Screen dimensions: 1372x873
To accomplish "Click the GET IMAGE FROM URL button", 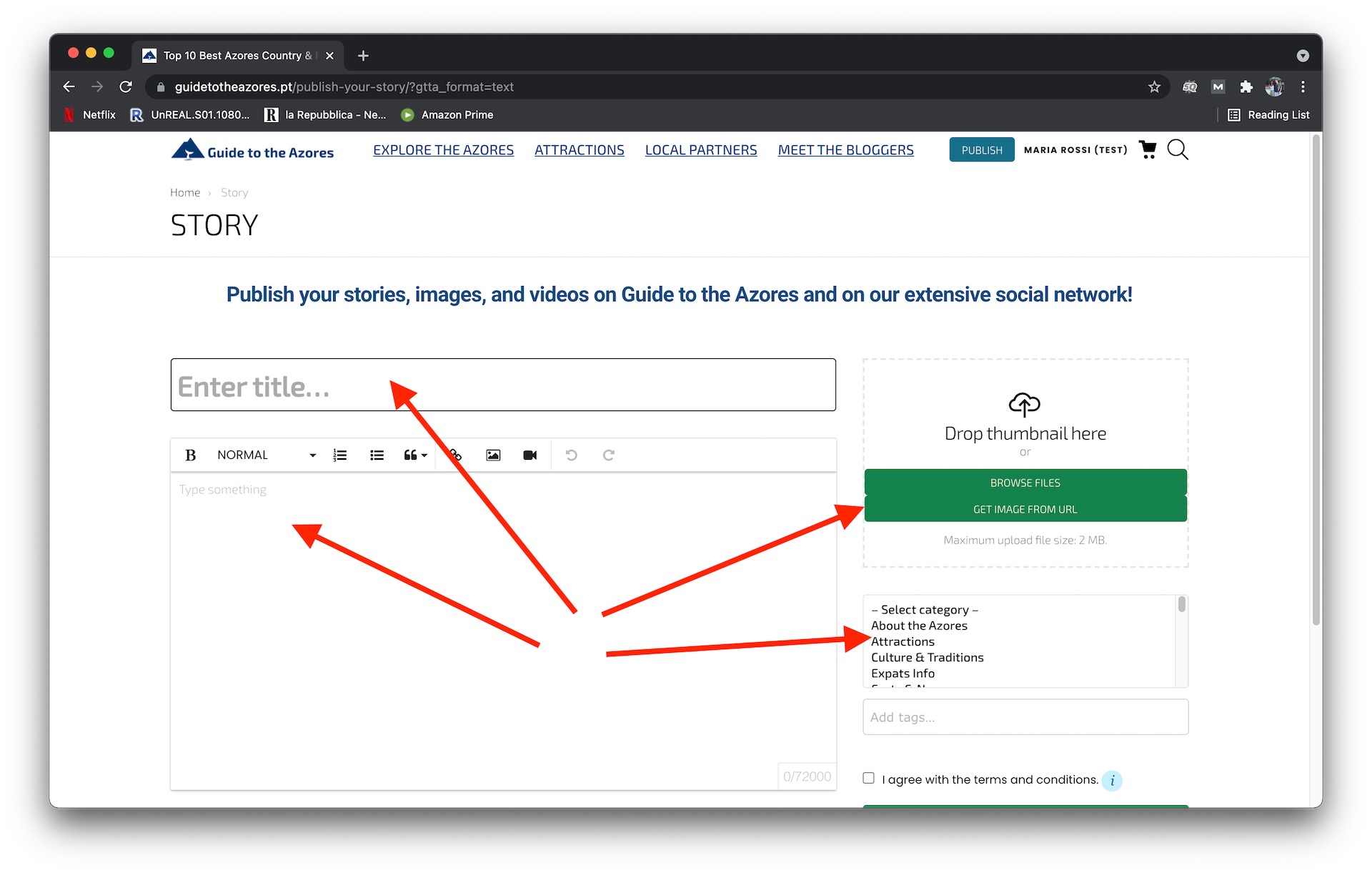I will click(1025, 509).
